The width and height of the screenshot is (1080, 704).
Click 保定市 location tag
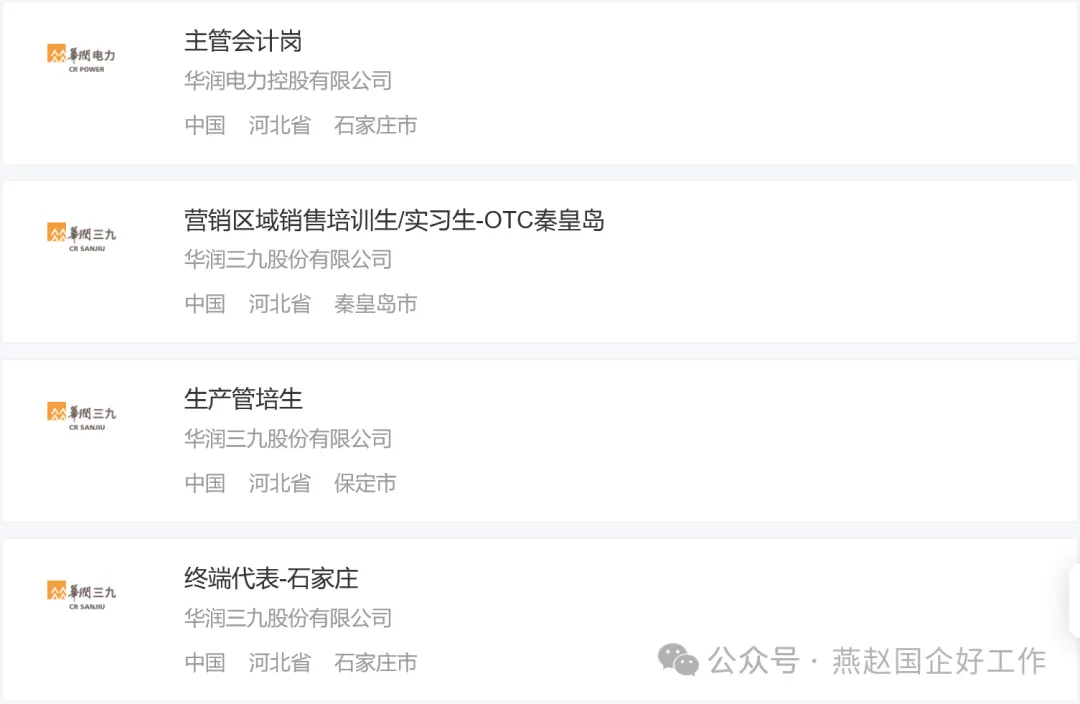pyautogui.click(x=365, y=484)
